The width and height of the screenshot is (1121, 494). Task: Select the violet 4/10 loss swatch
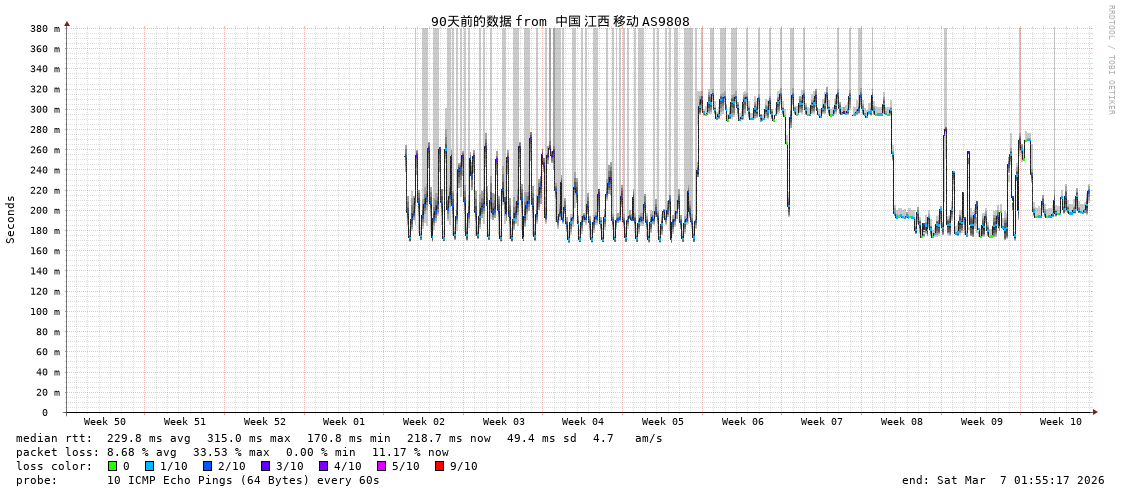pyautogui.click(x=324, y=466)
